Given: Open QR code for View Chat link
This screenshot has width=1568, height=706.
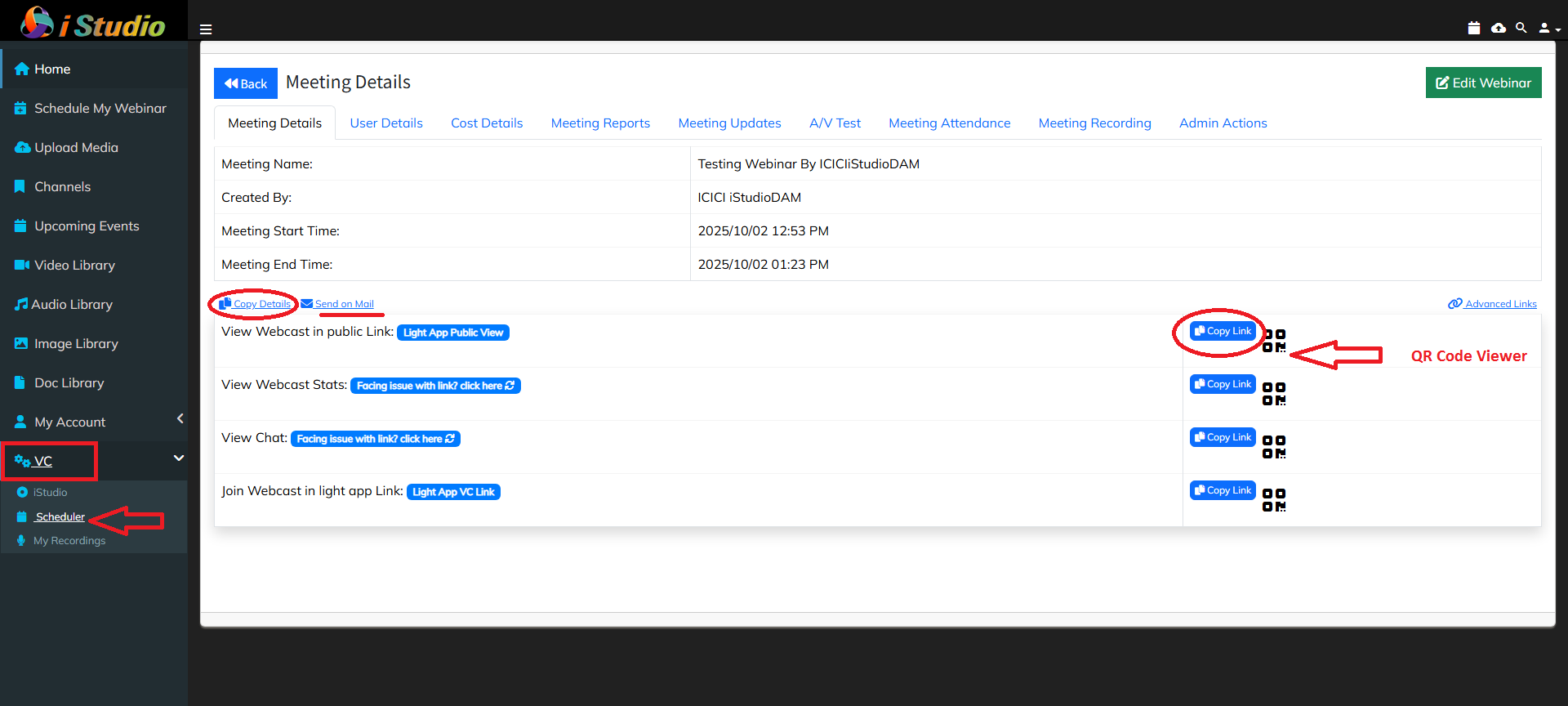Looking at the screenshot, I should (x=1274, y=447).
